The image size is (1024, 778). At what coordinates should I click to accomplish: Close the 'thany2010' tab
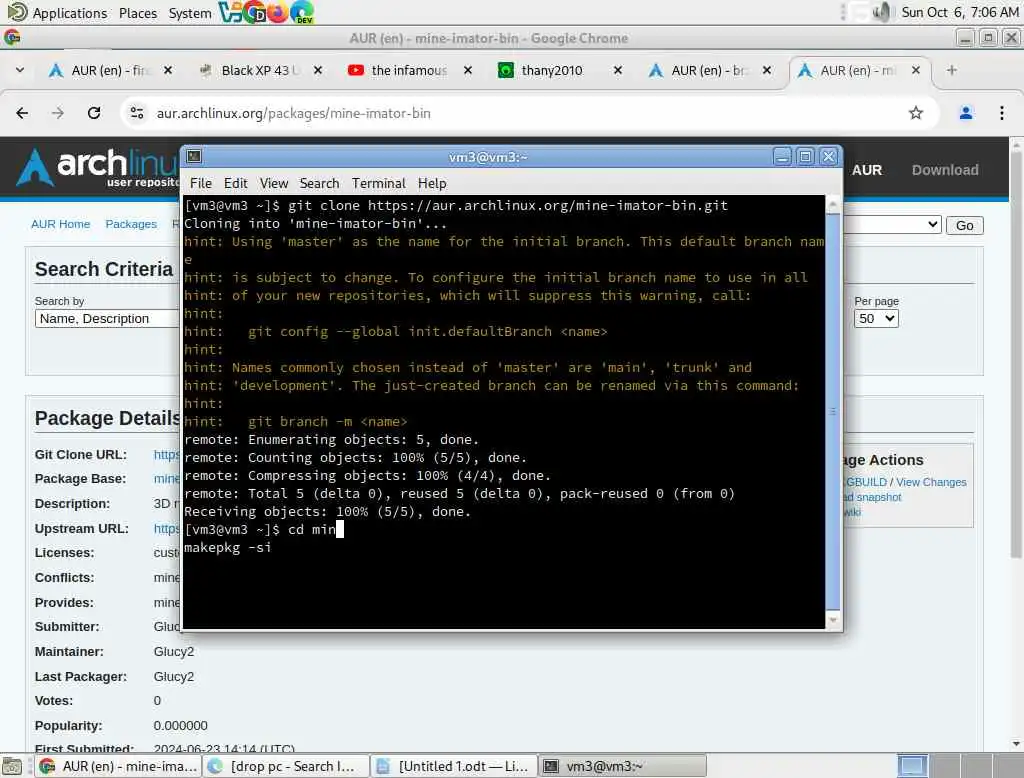click(618, 70)
